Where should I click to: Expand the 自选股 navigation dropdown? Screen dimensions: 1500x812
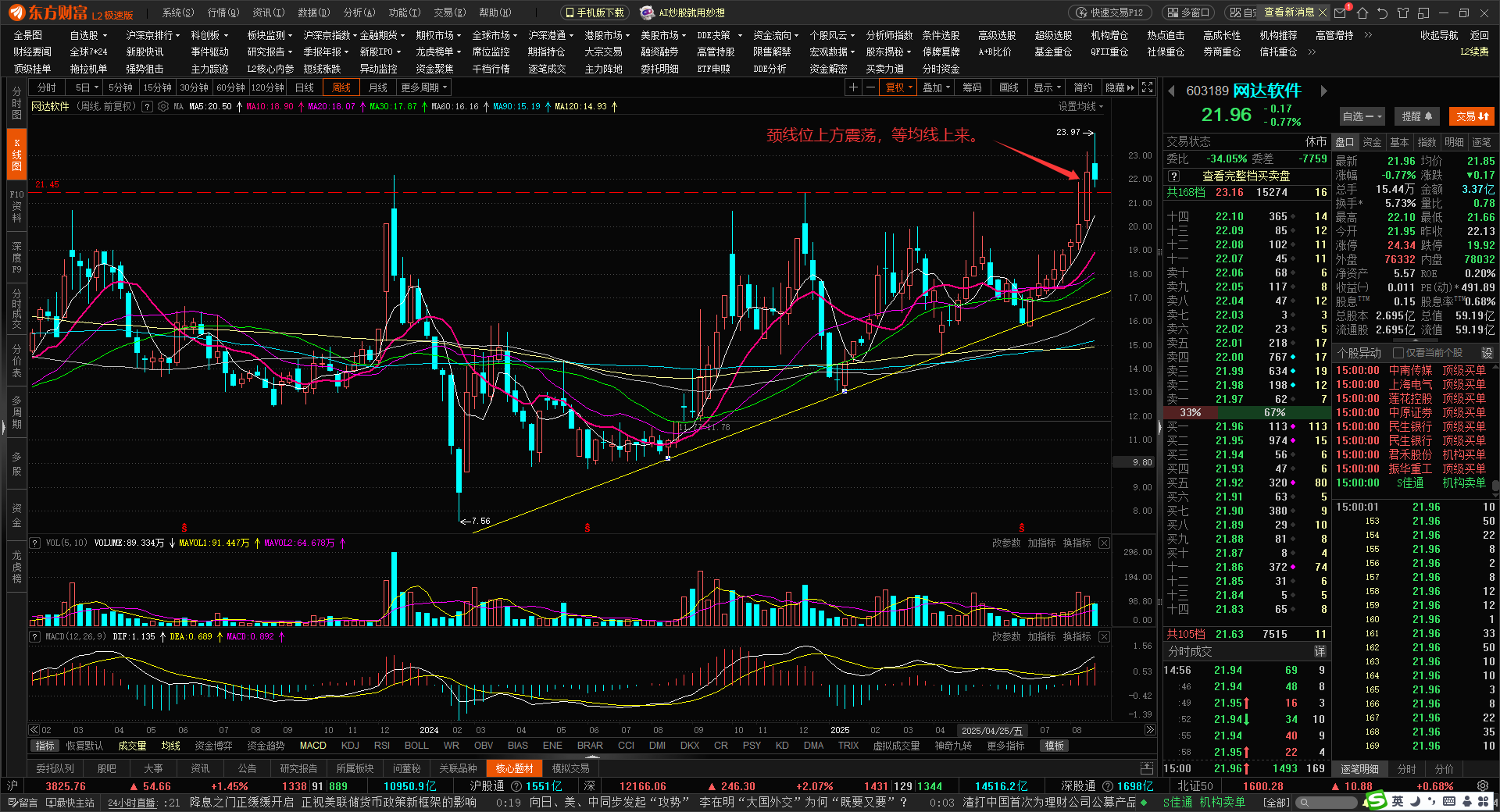[87, 35]
